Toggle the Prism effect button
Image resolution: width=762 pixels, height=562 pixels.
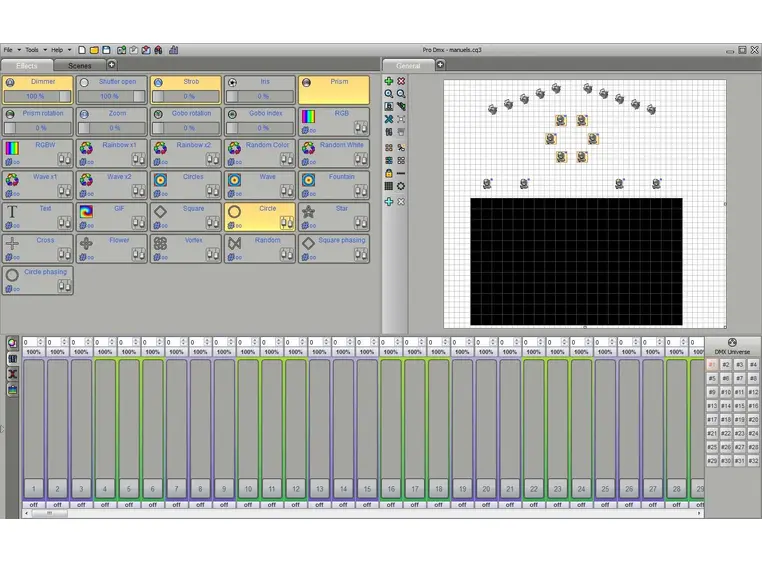[333, 90]
